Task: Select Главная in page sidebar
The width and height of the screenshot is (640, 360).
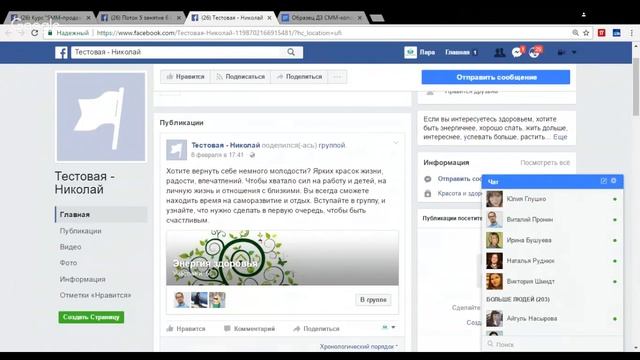Action: point(101,215)
